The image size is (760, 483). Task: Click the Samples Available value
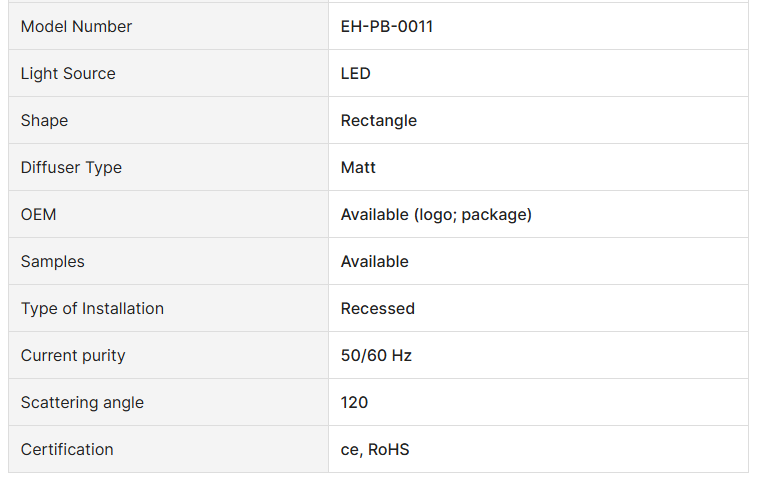click(375, 262)
